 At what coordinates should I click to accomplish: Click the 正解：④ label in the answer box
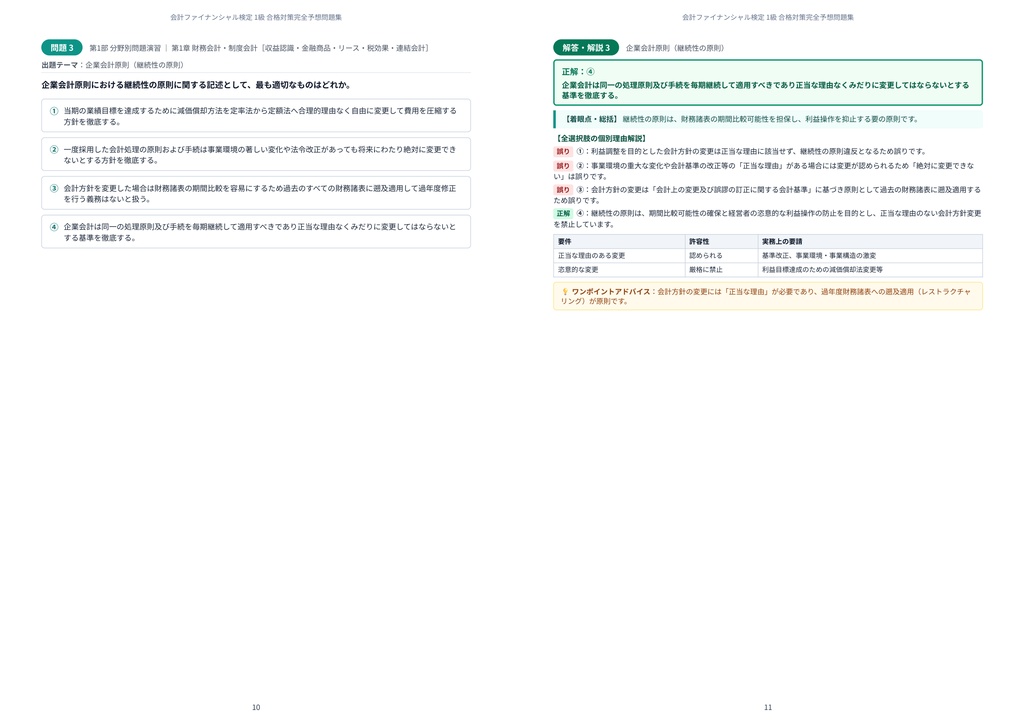point(578,72)
